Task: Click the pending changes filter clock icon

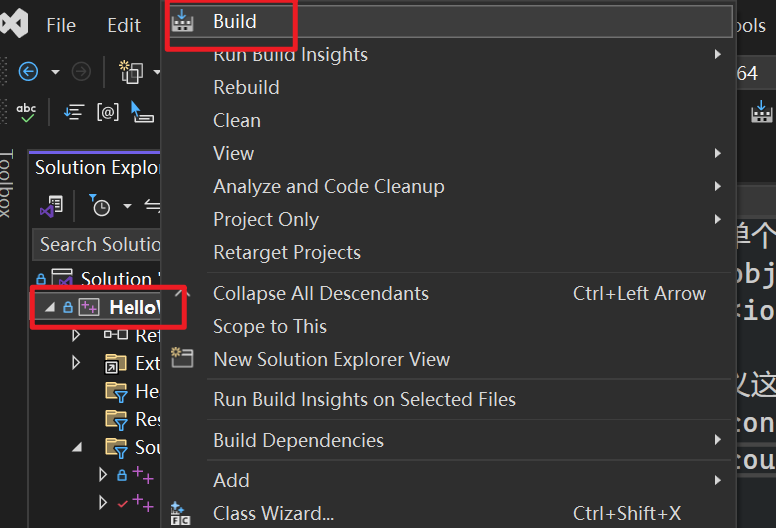Action: pos(100,206)
